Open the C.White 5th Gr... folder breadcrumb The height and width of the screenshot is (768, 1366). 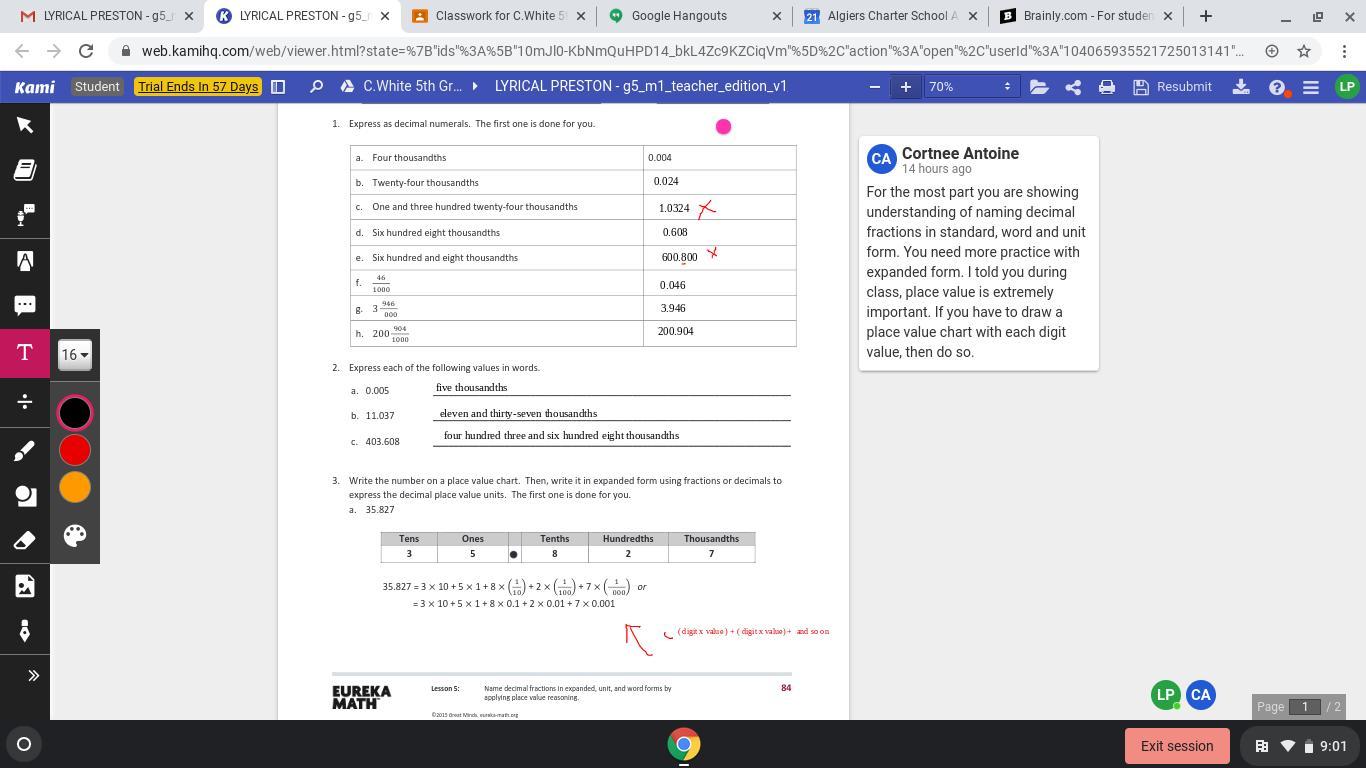pyautogui.click(x=412, y=87)
